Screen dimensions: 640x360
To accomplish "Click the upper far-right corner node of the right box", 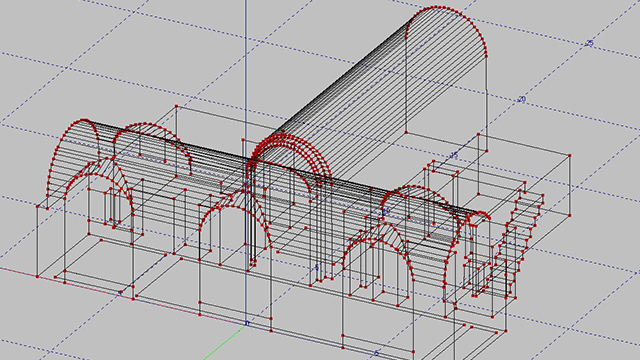I will tap(570, 156).
